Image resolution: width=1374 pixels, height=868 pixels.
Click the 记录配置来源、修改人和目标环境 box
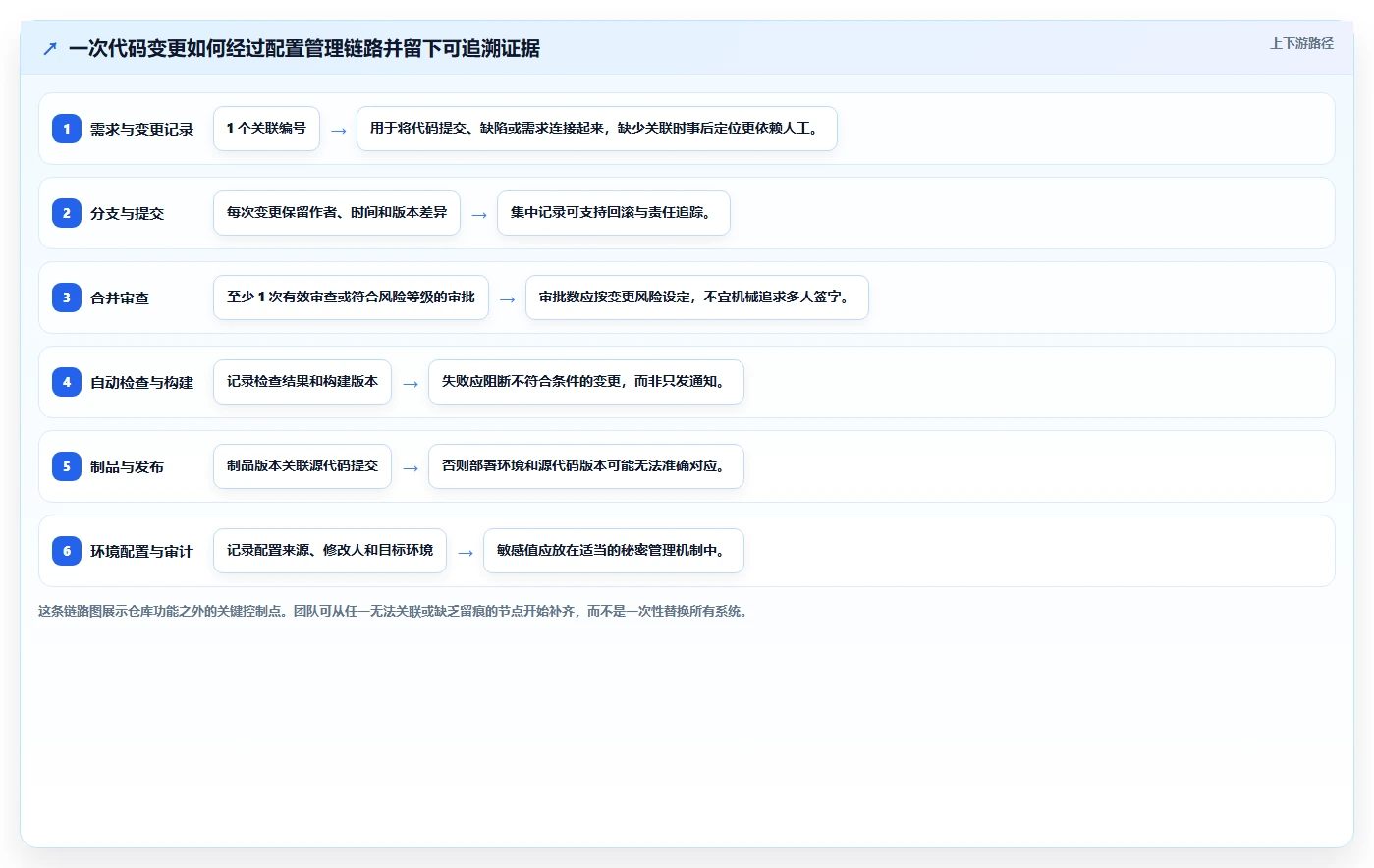coord(330,551)
